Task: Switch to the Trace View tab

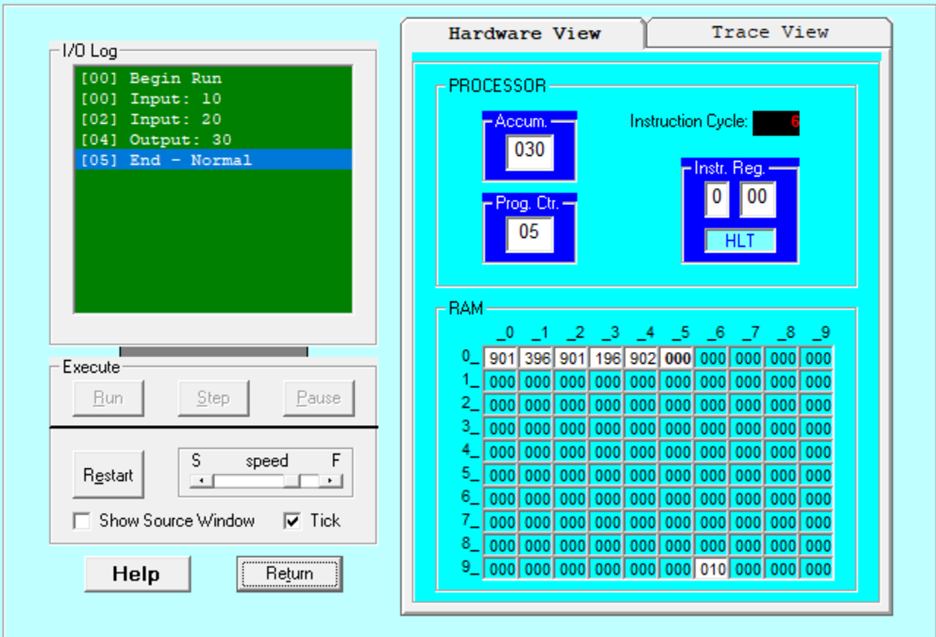Action: pos(769,32)
